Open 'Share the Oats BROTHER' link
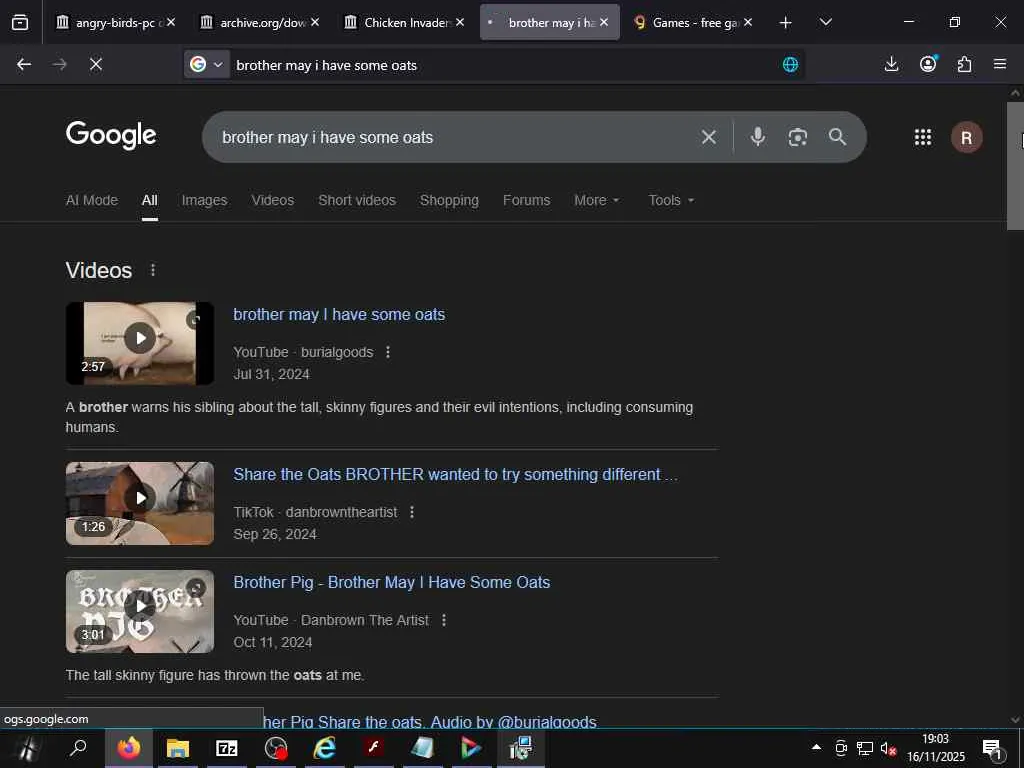The width and height of the screenshot is (1024, 768). (x=456, y=475)
